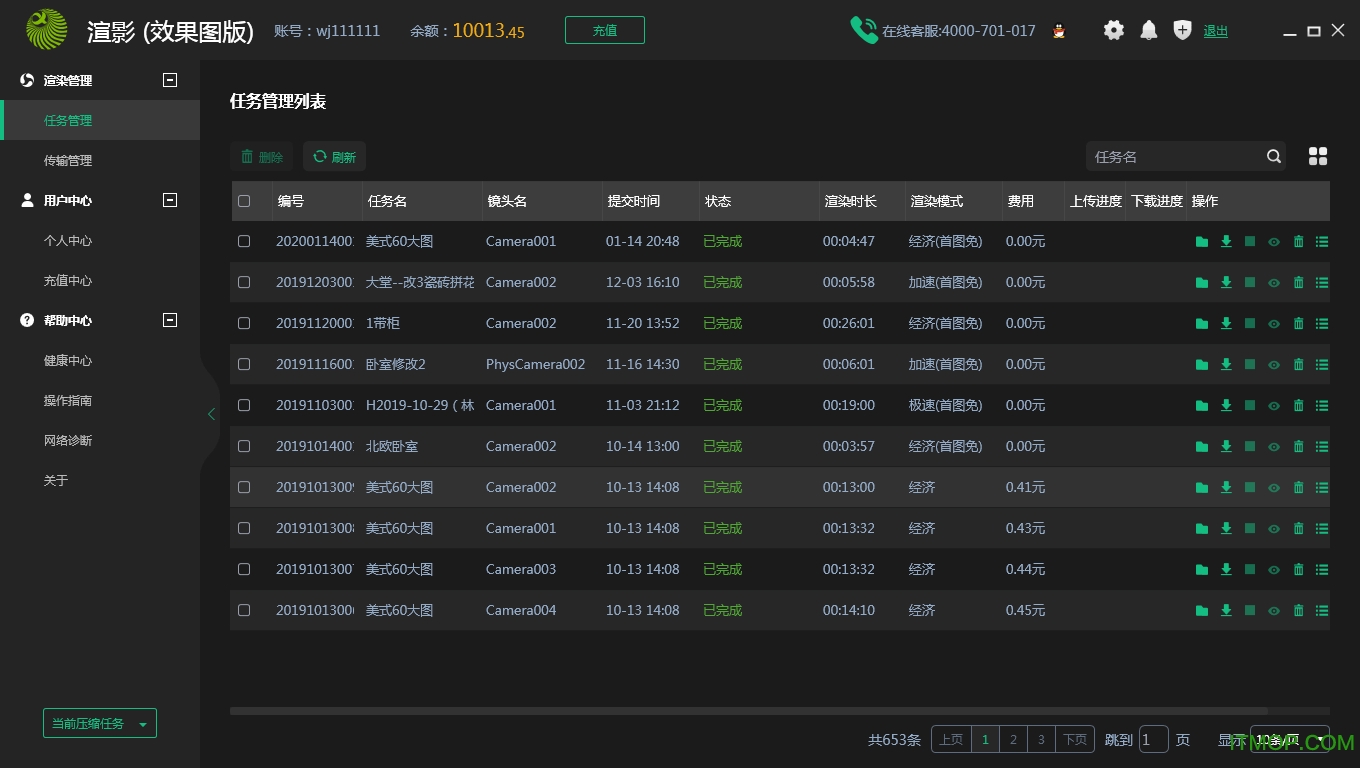Open the settings gear in the title bar

(x=1113, y=30)
